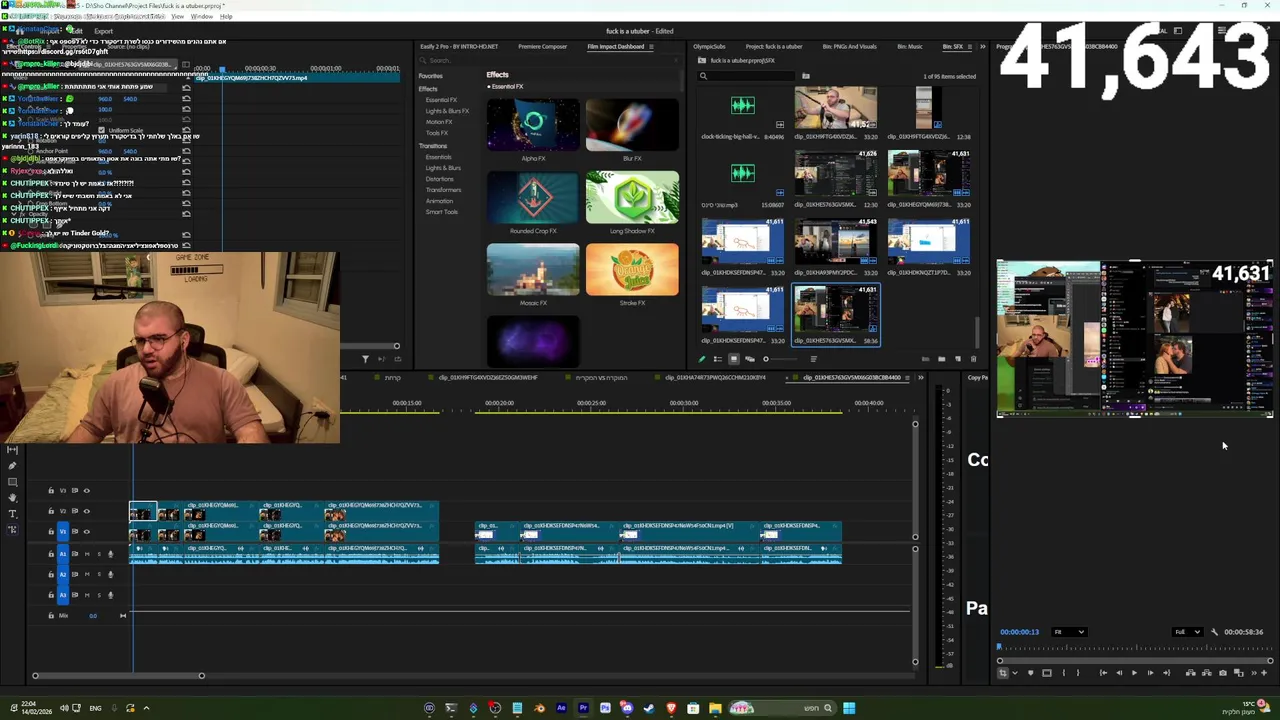Click the Export Frame camera icon
Screen dimensions: 1280x720
1222,673
